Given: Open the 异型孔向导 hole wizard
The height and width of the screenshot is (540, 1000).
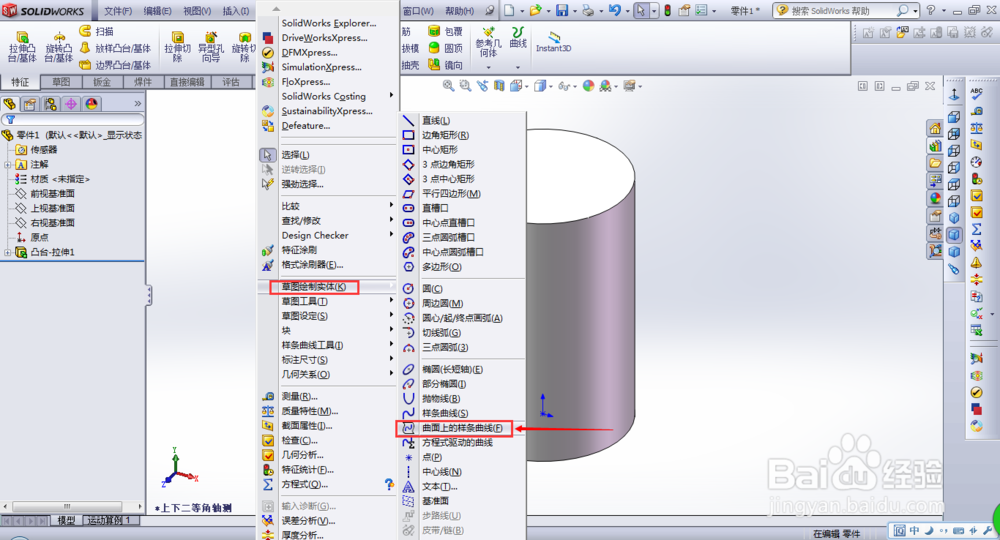Looking at the screenshot, I should point(210,47).
